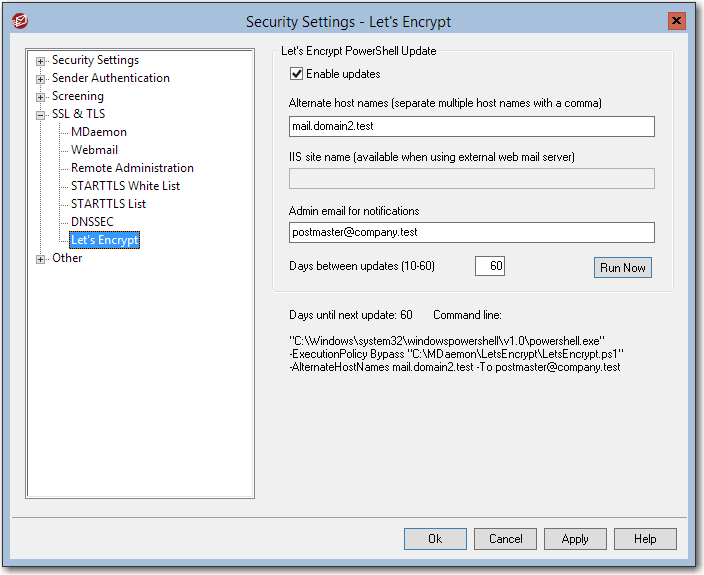Screen dimensions: 704x575
Task: Select SSL & TLS in the tree
Action: pyautogui.click(x=79, y=114)
